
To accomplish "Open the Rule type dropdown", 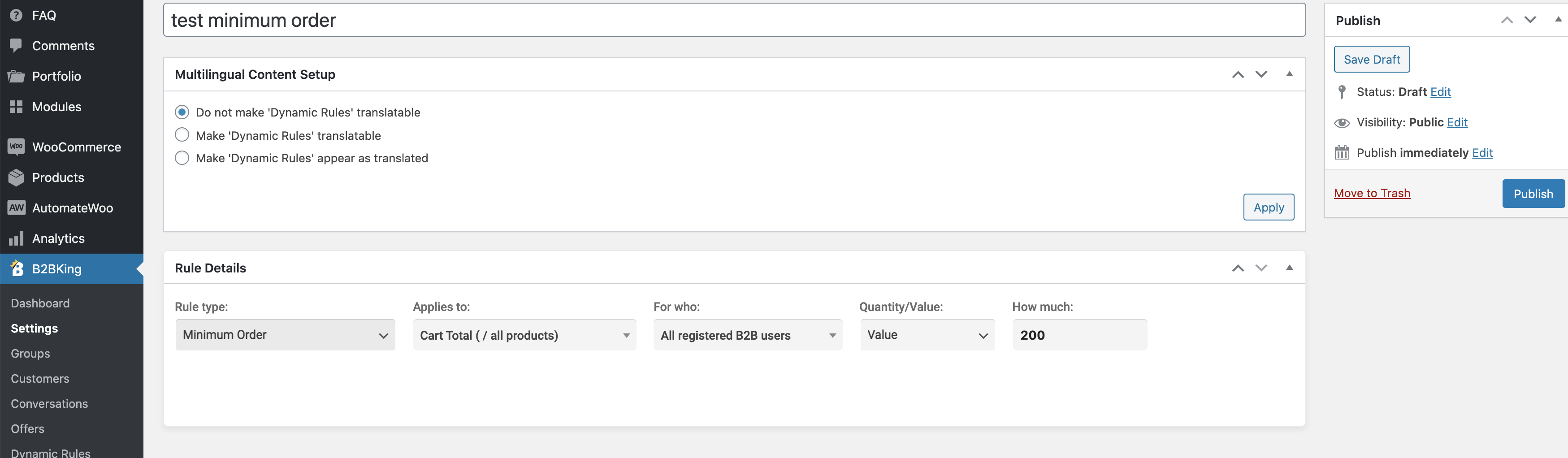I will [x=285, y=334].
